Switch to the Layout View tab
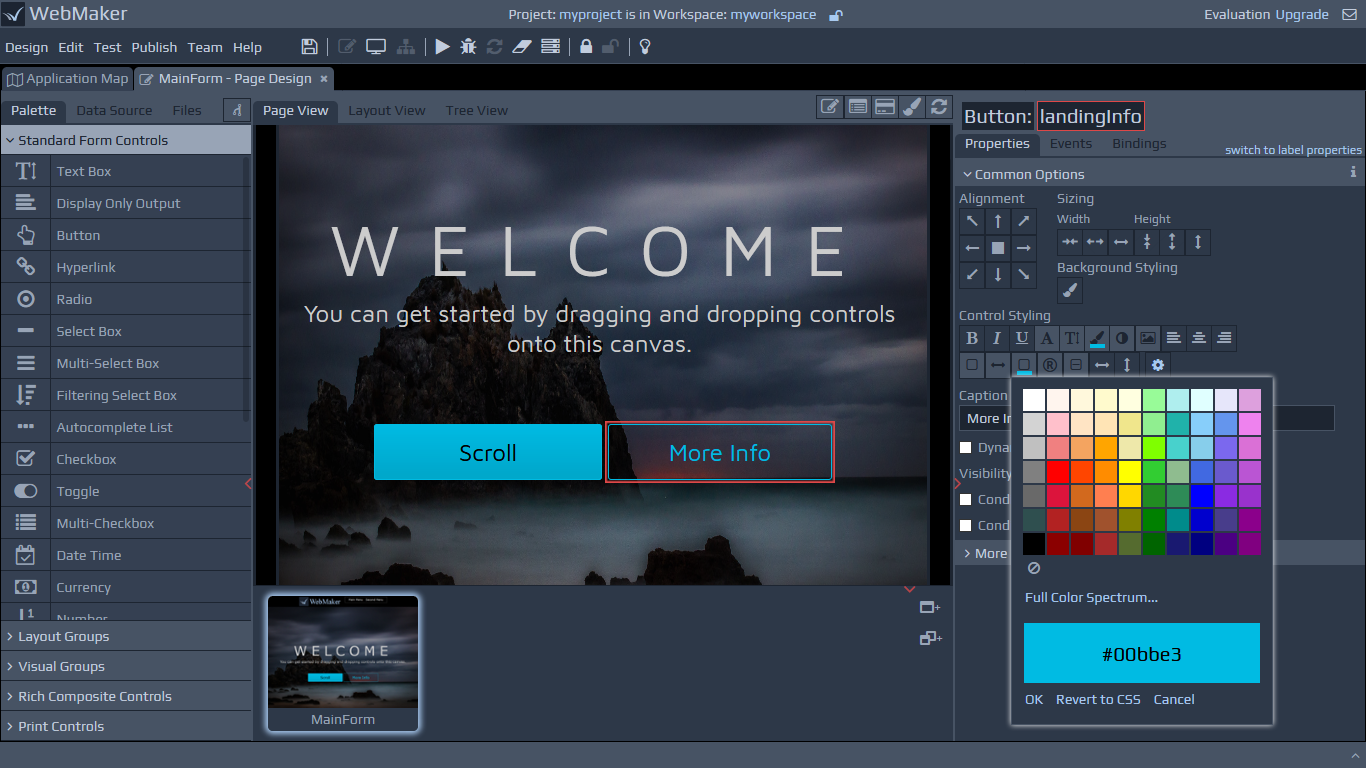This screenshot has height=768, width=1366. click(387, 110)
